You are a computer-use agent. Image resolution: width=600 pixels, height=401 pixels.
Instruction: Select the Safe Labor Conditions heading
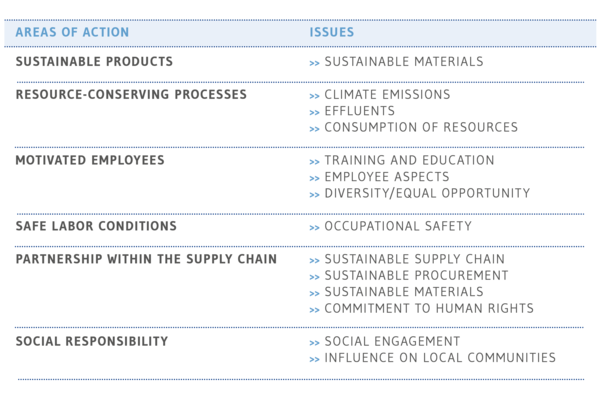pyautogui.click(x=96, y=226)
